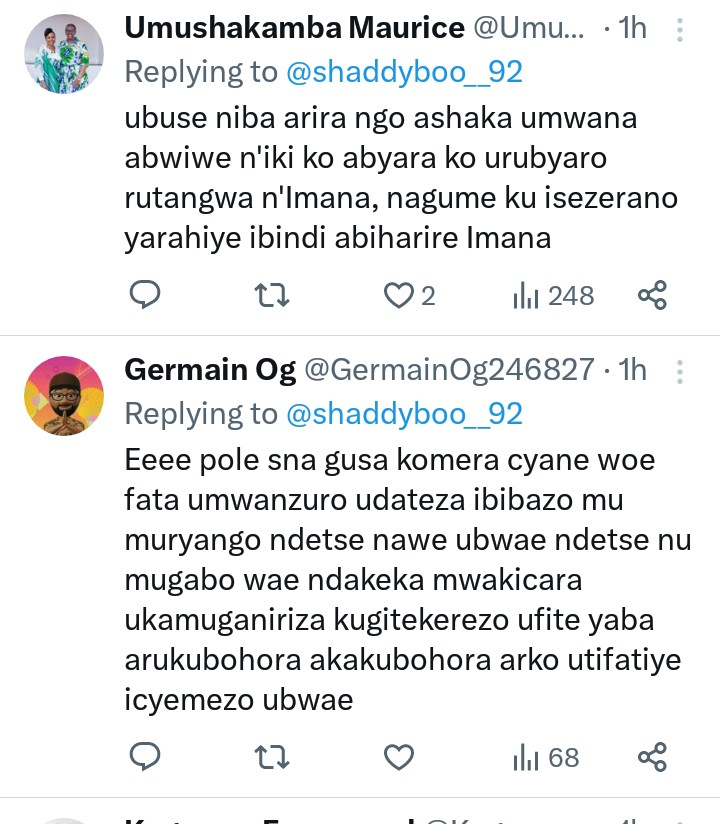Open more options for Umushakamba Maurice's tweet
Image resolution: width=720 pixels, height=824 pixels.
680,30
